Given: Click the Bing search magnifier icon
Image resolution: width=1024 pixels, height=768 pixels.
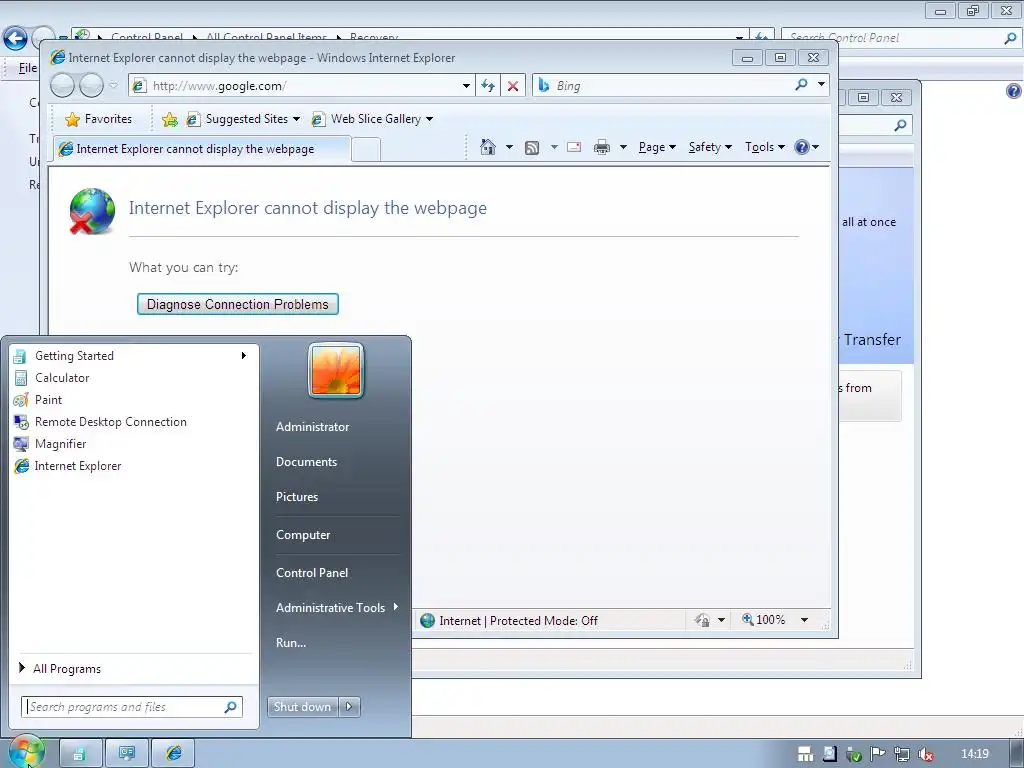Looking at the screenshot, I should click(x=801, y=84).
